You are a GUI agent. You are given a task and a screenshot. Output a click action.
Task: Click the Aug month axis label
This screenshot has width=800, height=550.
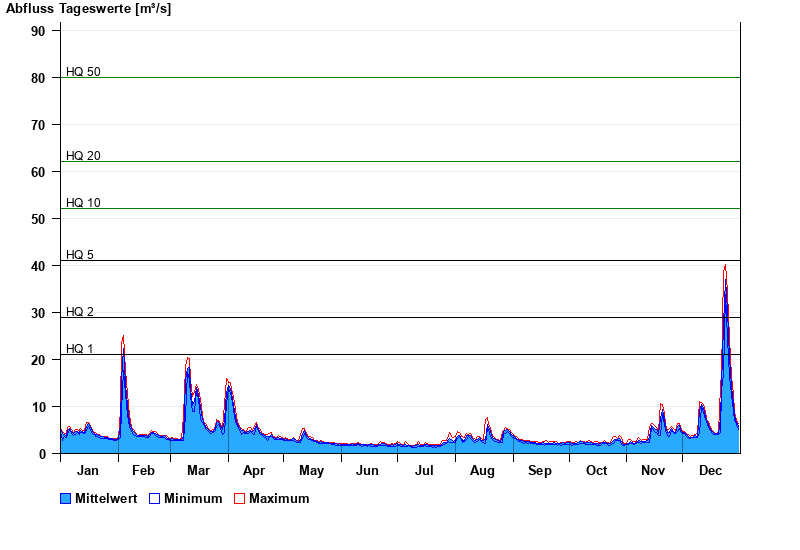click(x=482, y=471)
